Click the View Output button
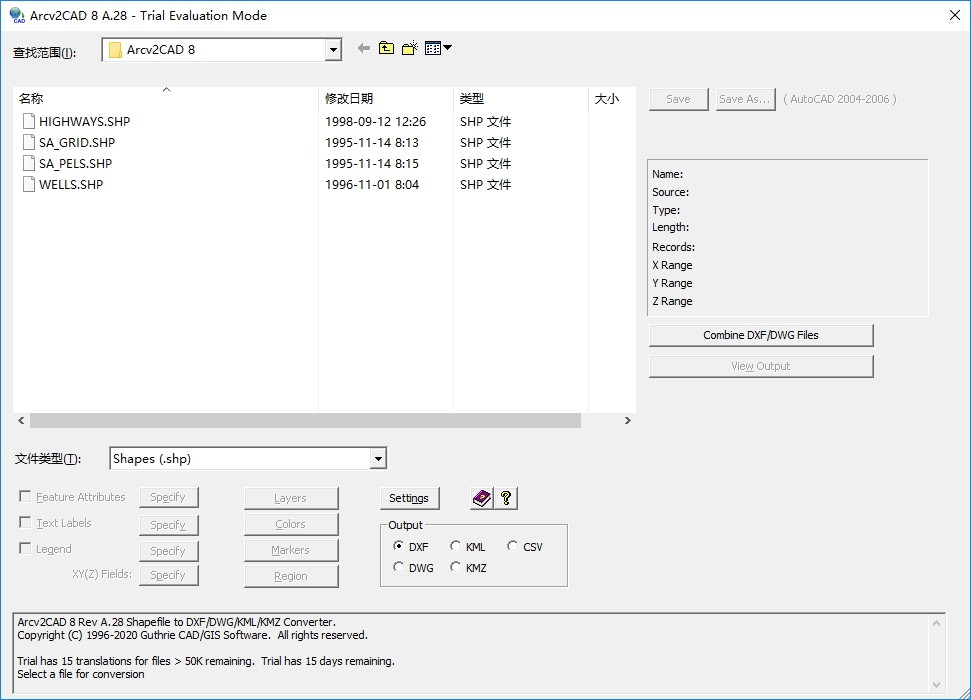The image size is (971, 700). pos(761,366)
